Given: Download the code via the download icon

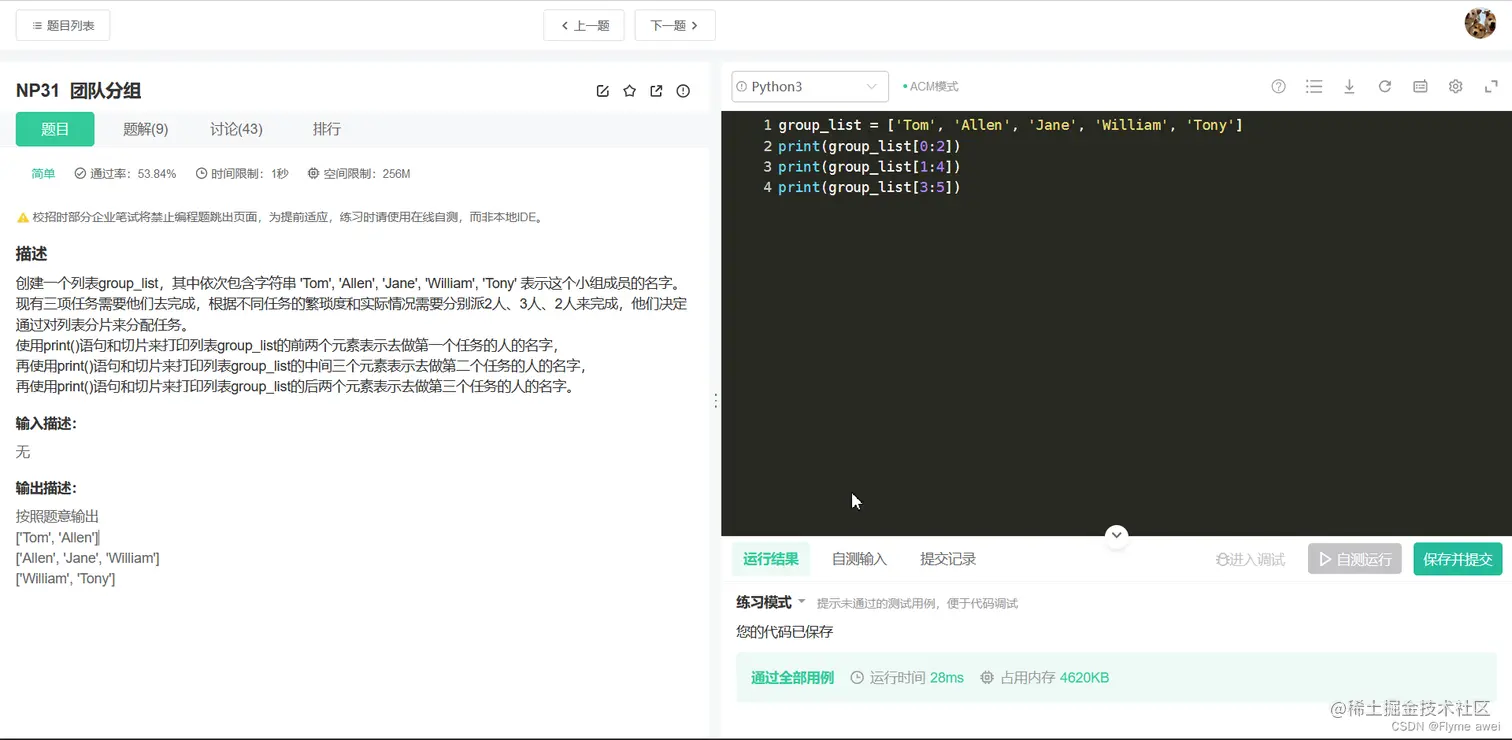Looking at the screenshot, I should (1349, 86).
